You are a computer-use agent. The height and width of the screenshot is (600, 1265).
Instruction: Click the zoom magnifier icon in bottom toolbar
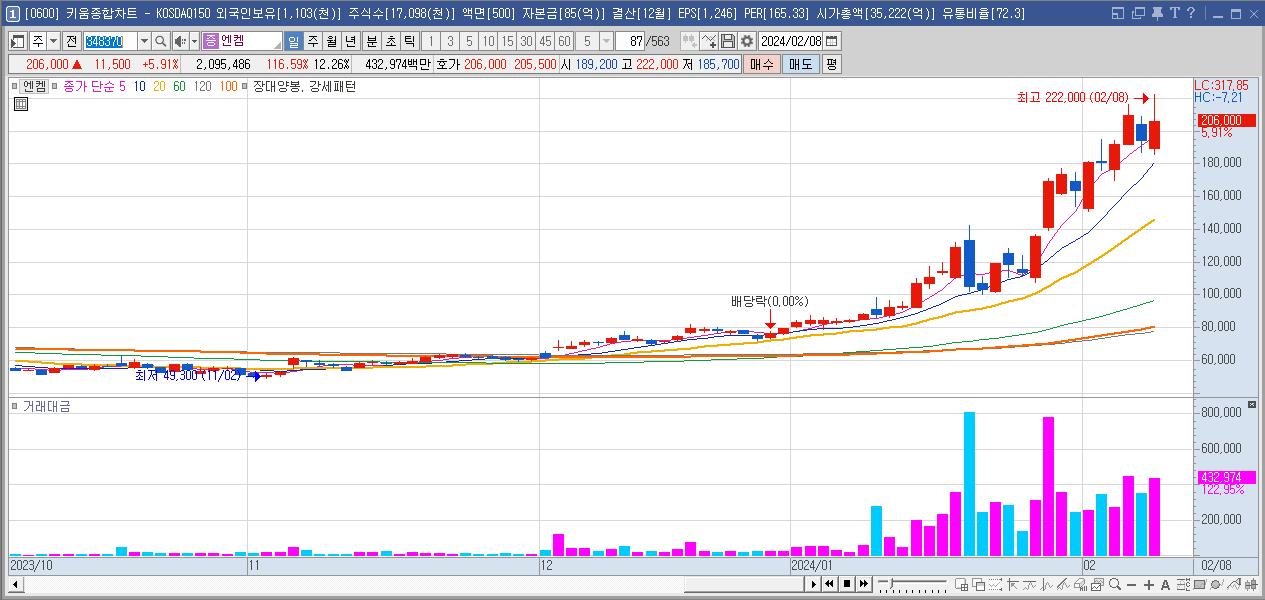click(x=1115, y=584)
